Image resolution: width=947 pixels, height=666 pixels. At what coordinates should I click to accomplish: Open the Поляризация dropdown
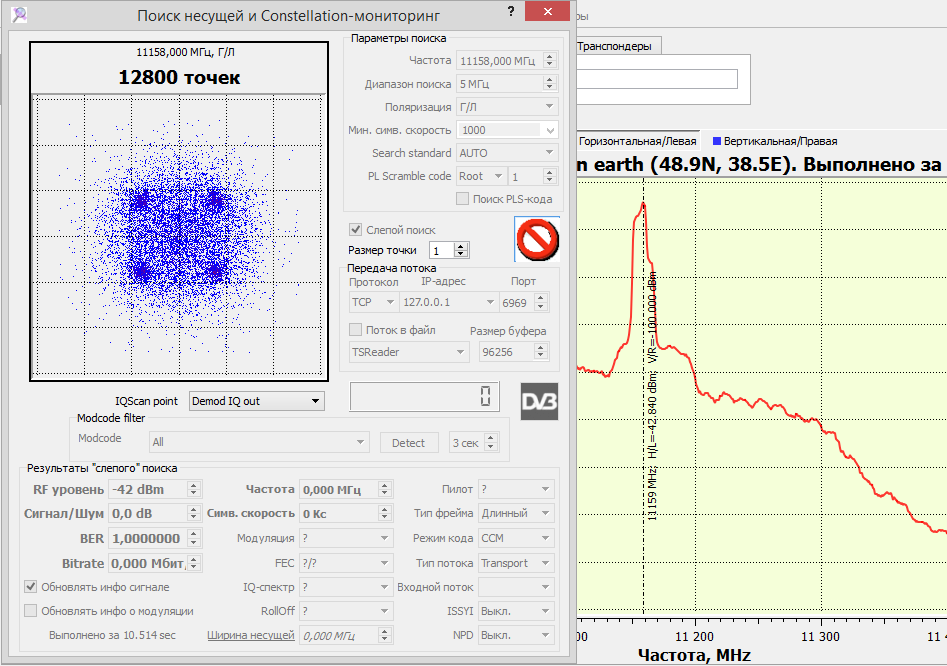(x=507, y=107)
